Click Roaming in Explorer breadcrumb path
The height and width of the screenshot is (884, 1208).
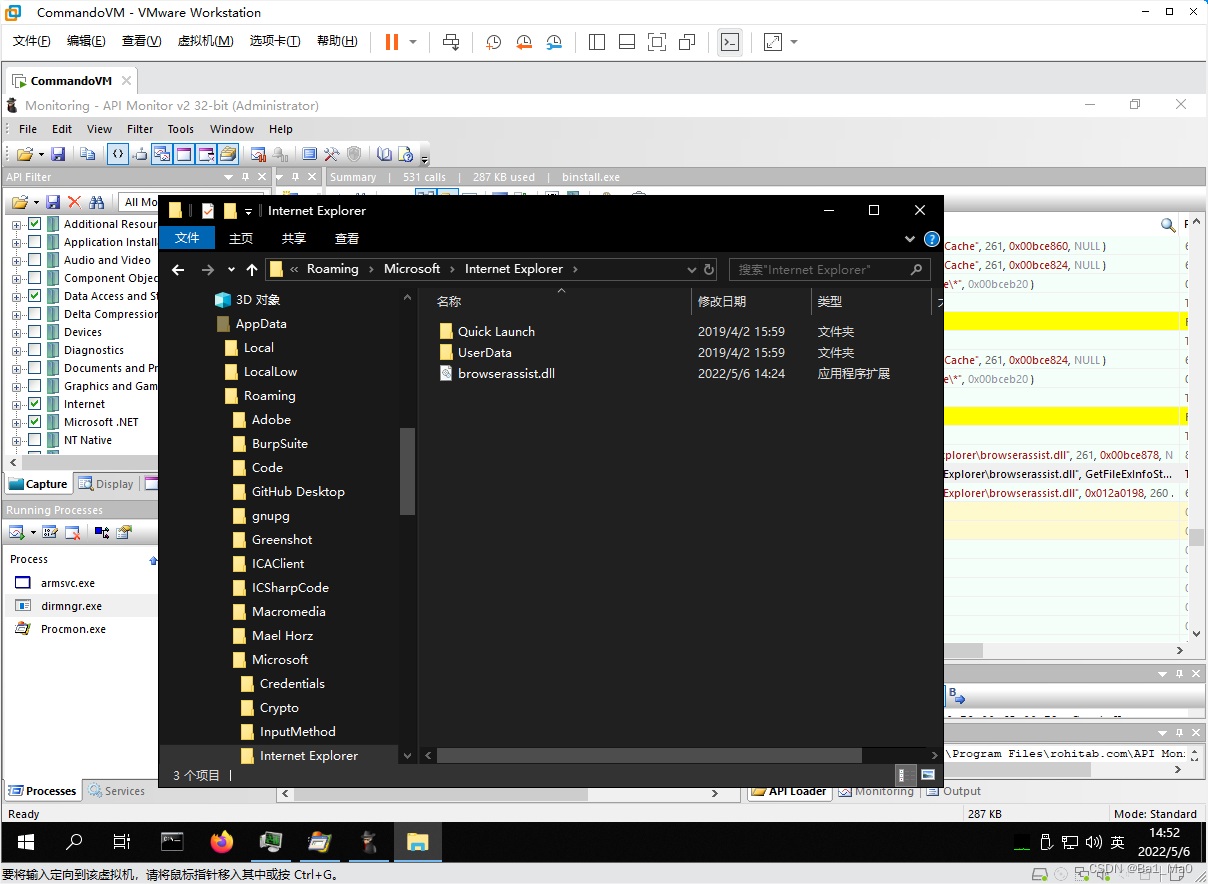332,269
